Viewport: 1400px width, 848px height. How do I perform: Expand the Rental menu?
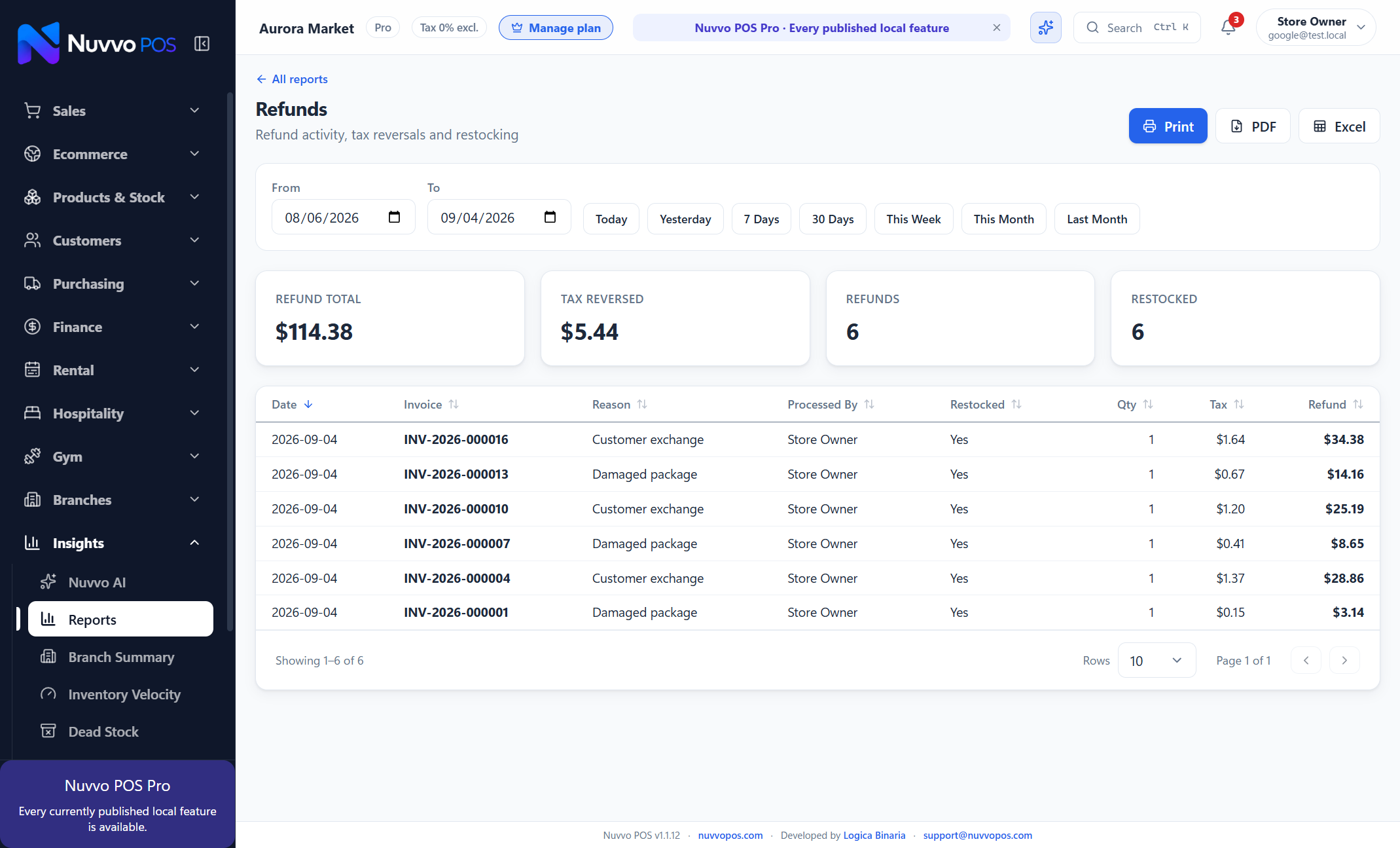pyautogui.click(x=111, y=370)
